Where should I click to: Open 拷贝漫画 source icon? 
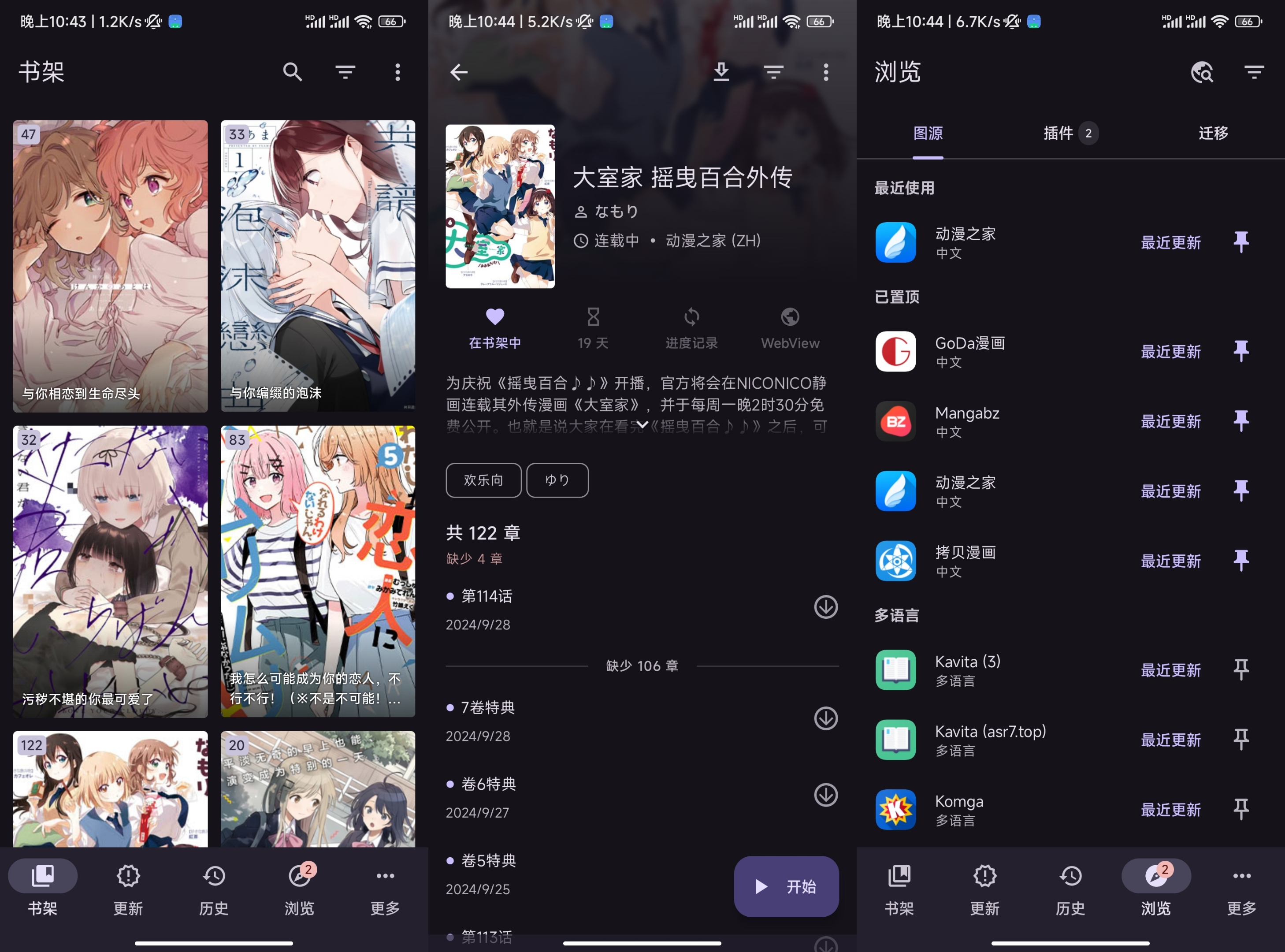[895, 560]
